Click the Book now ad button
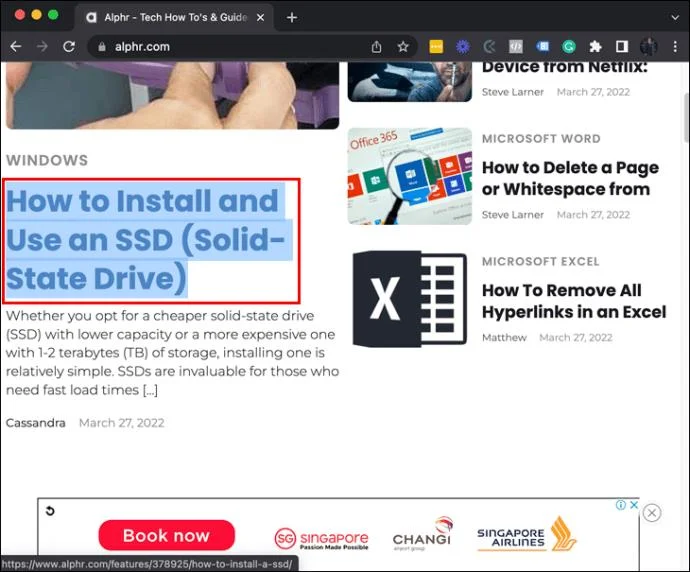Viewport: 690px width, 572px height. pyautogui.click(x=166, y=535)
